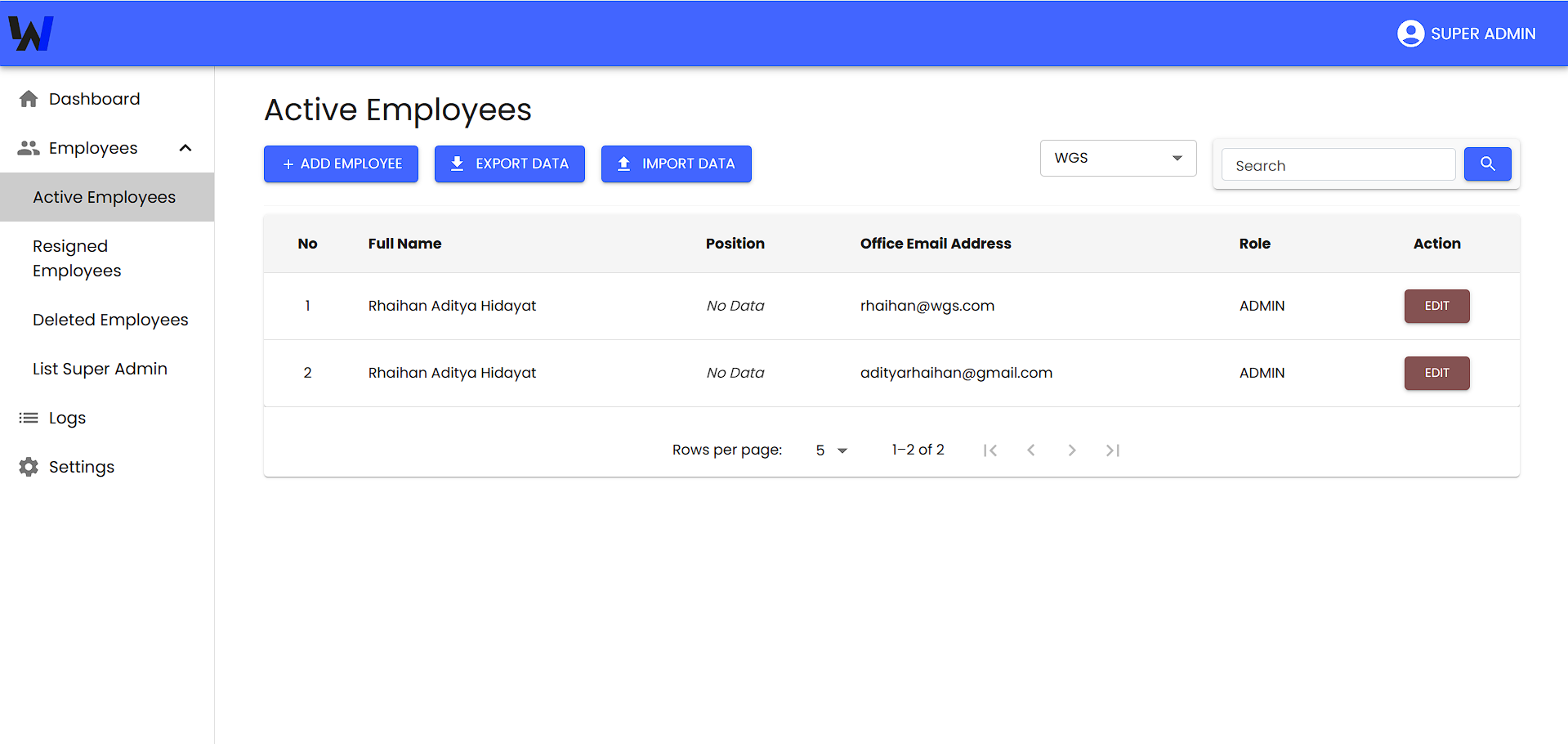The height and width of the screenshot is (744, 1568).
Task: Open the rows per page dropdown
Action: tap(832, 450)
